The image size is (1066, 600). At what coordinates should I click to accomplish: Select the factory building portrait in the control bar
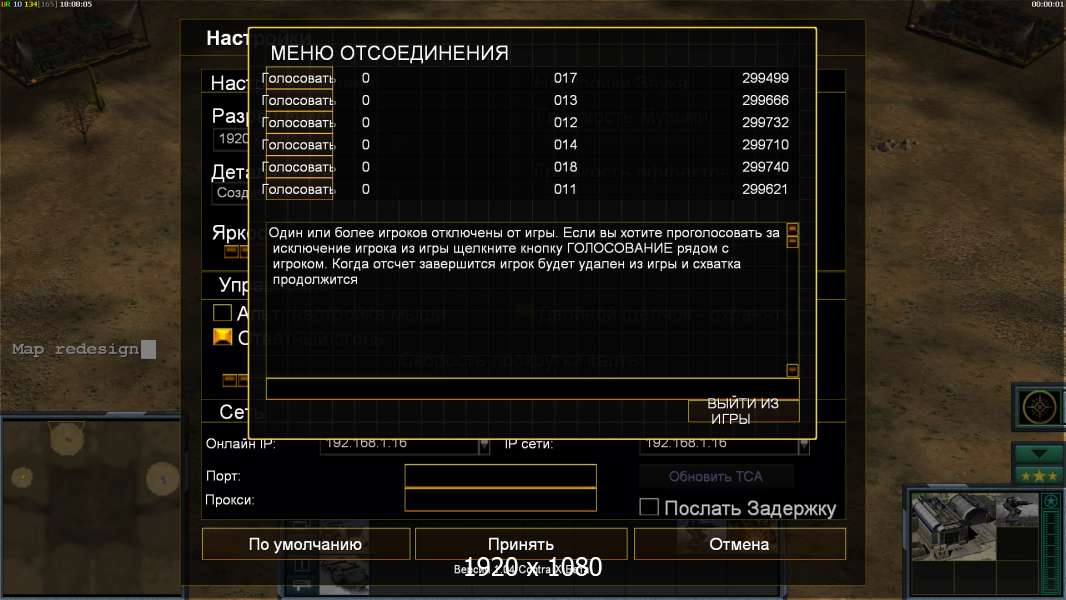[952, 527]
